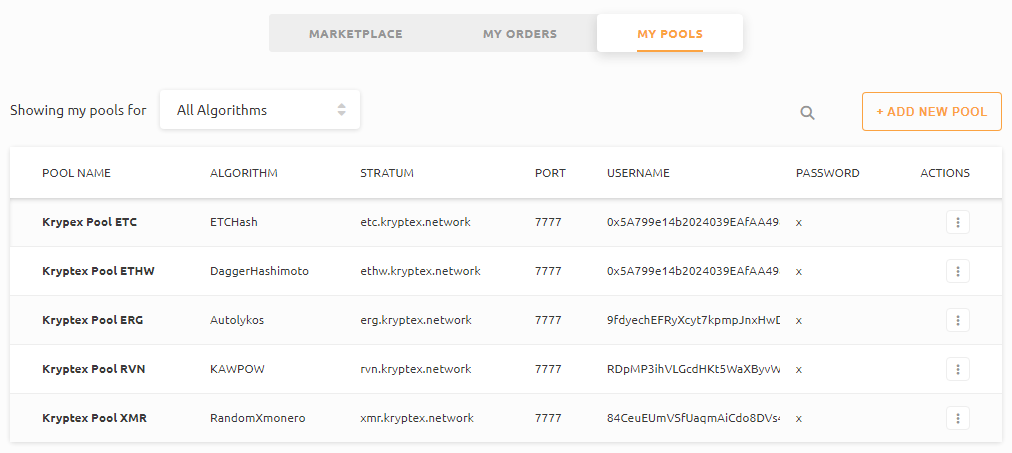Click the erg.kryptex.network stratum address
This screenshot has height=453, width=1012.
416,320
